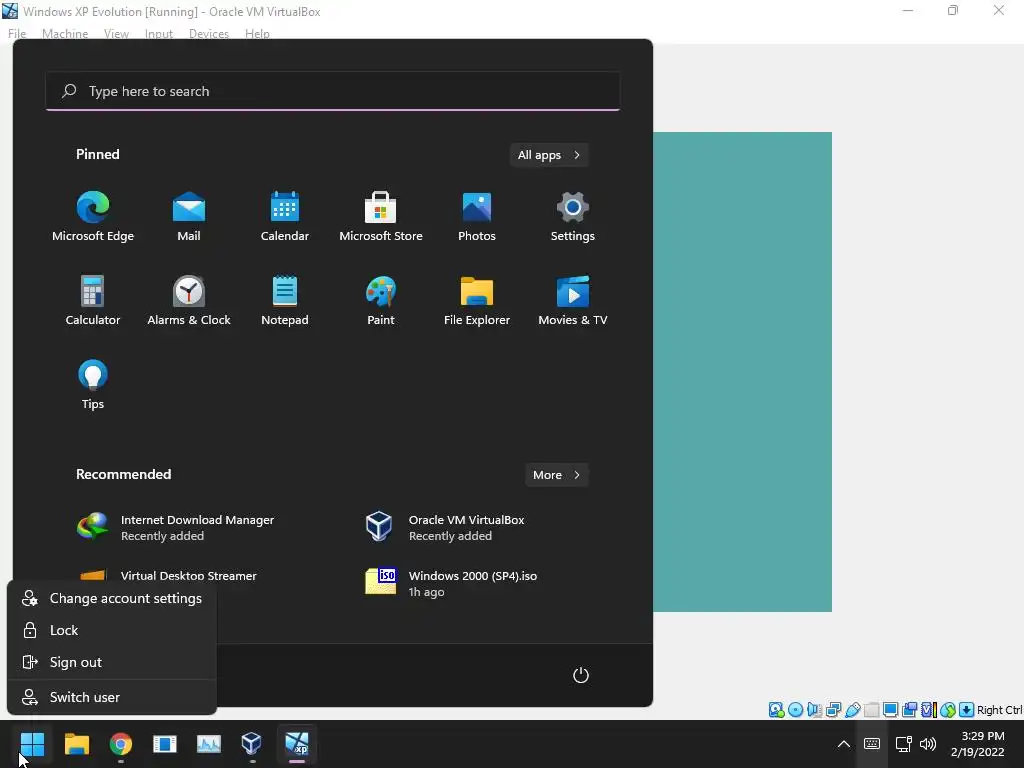Open Notepad from pinned apps

pos(285,300)
